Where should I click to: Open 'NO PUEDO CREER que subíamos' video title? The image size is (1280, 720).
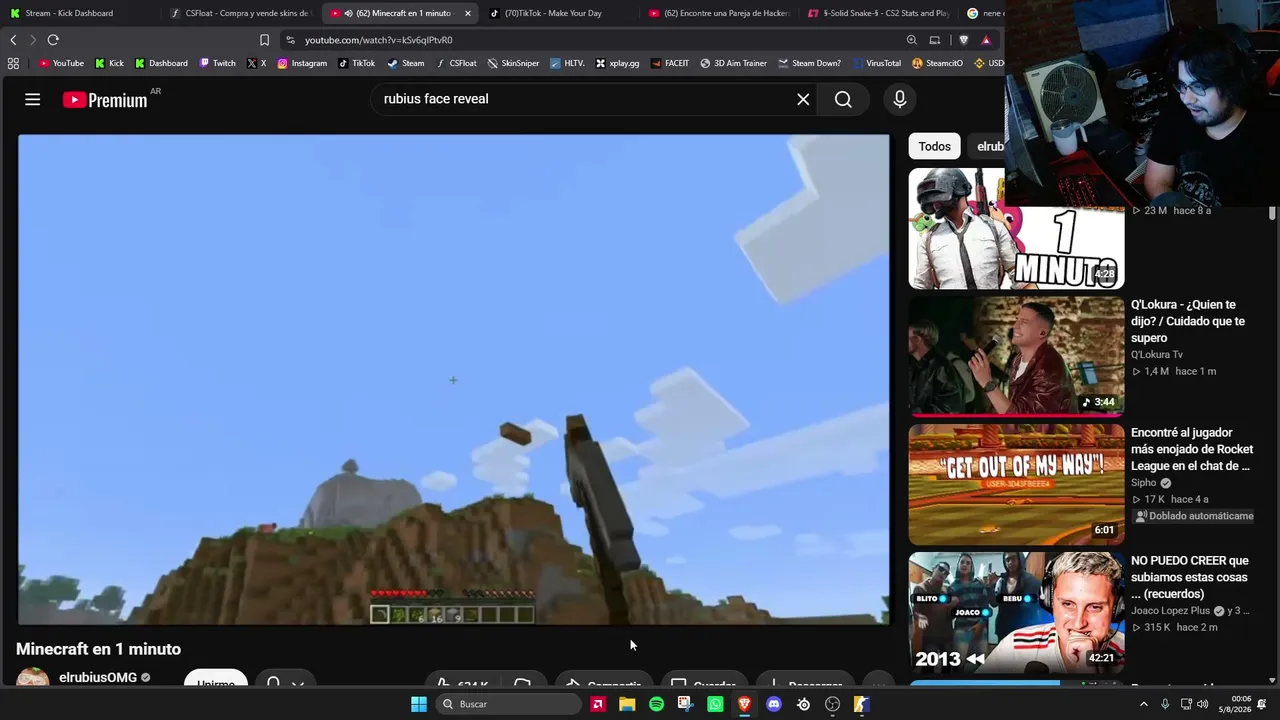(x=1190, y=577)
